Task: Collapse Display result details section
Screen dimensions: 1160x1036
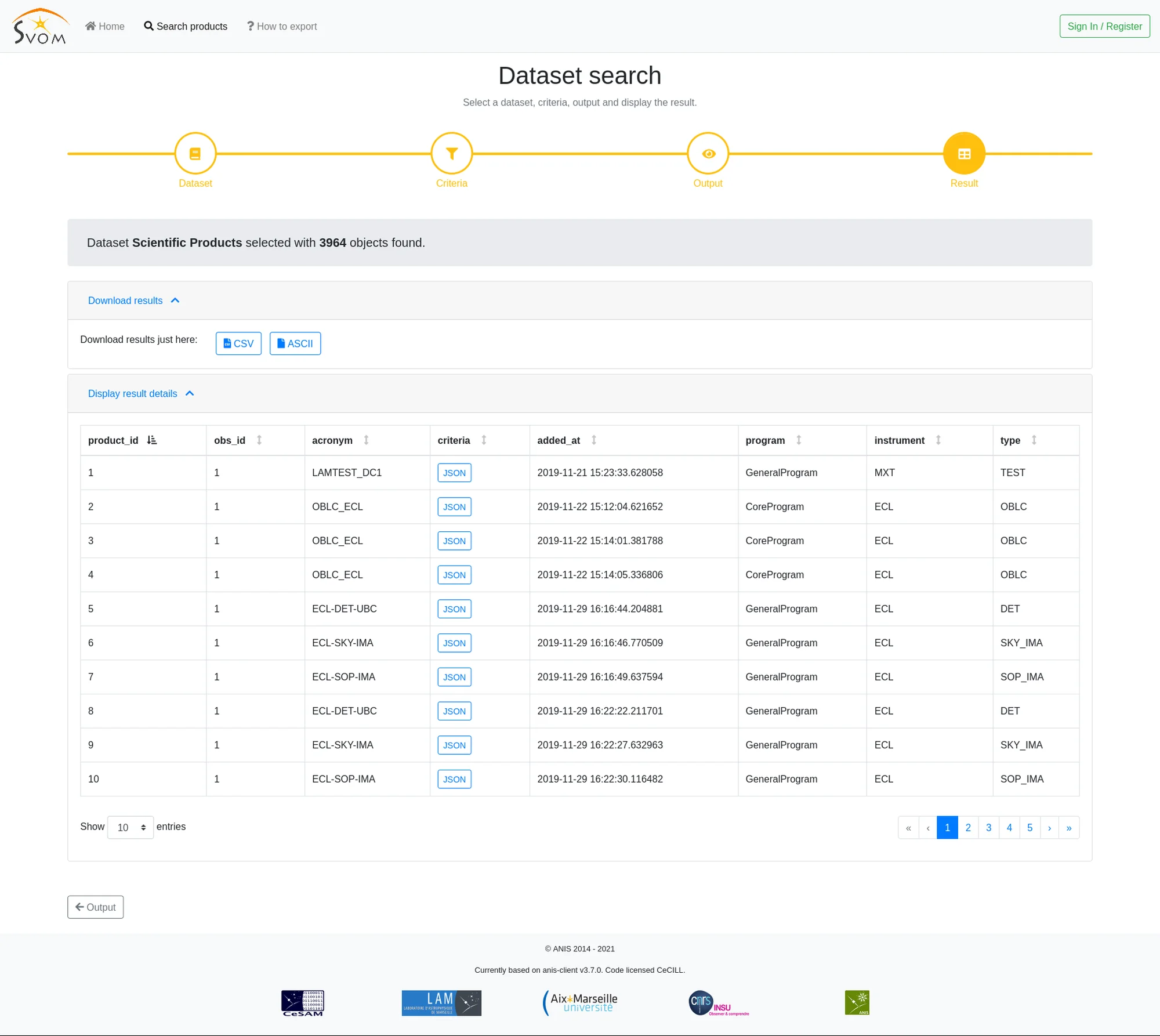Action: coord(141,393)
